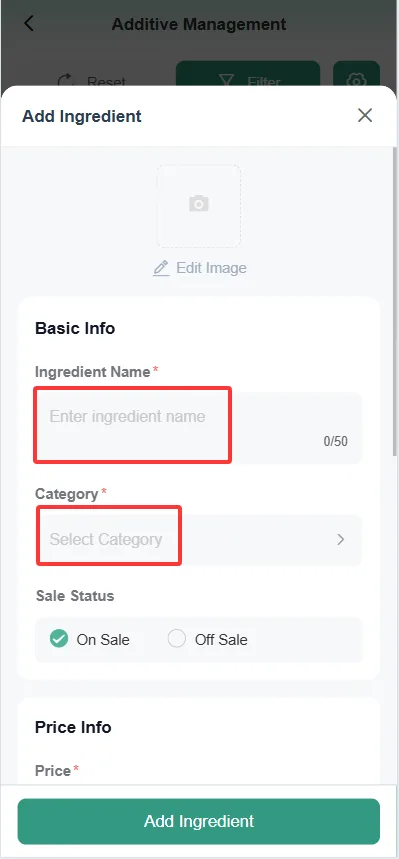
Task: Submit with the Add Ingredient button
Action: coord(198,821)
